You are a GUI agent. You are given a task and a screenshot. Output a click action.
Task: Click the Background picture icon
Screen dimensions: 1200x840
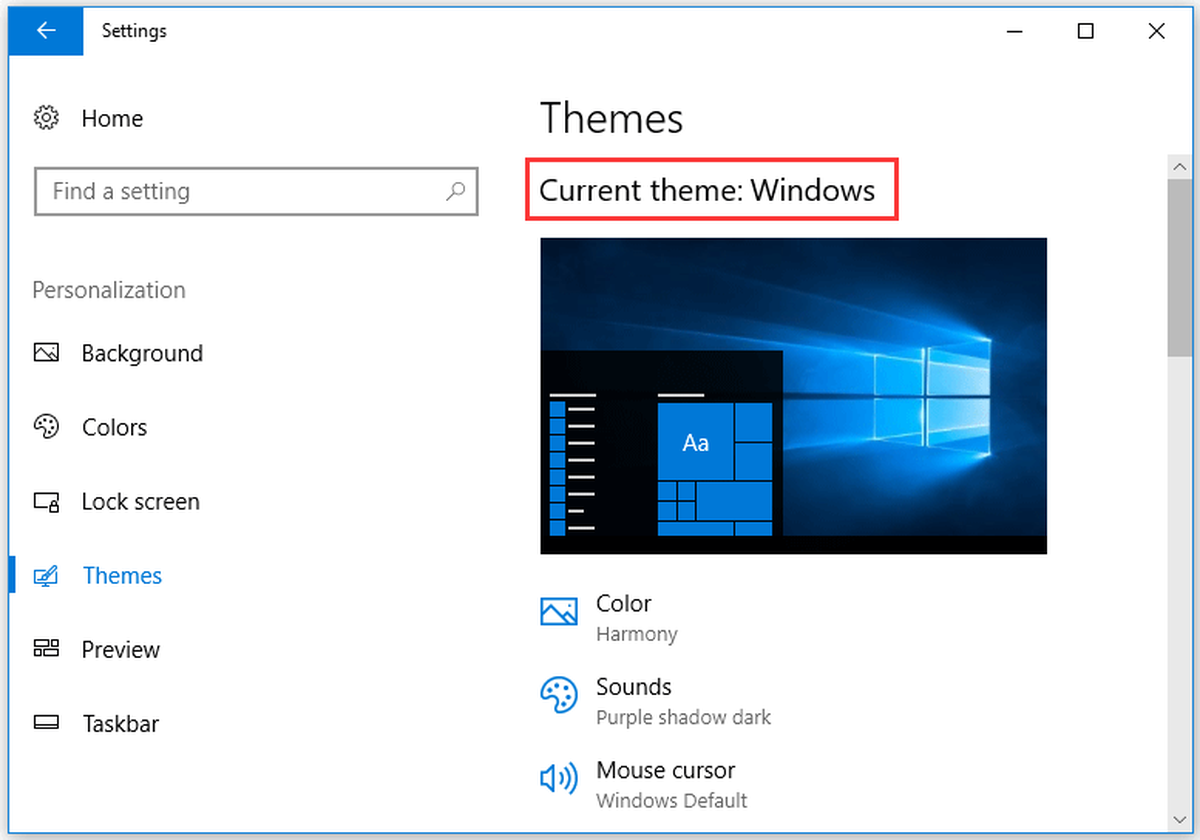click(46, 353)
